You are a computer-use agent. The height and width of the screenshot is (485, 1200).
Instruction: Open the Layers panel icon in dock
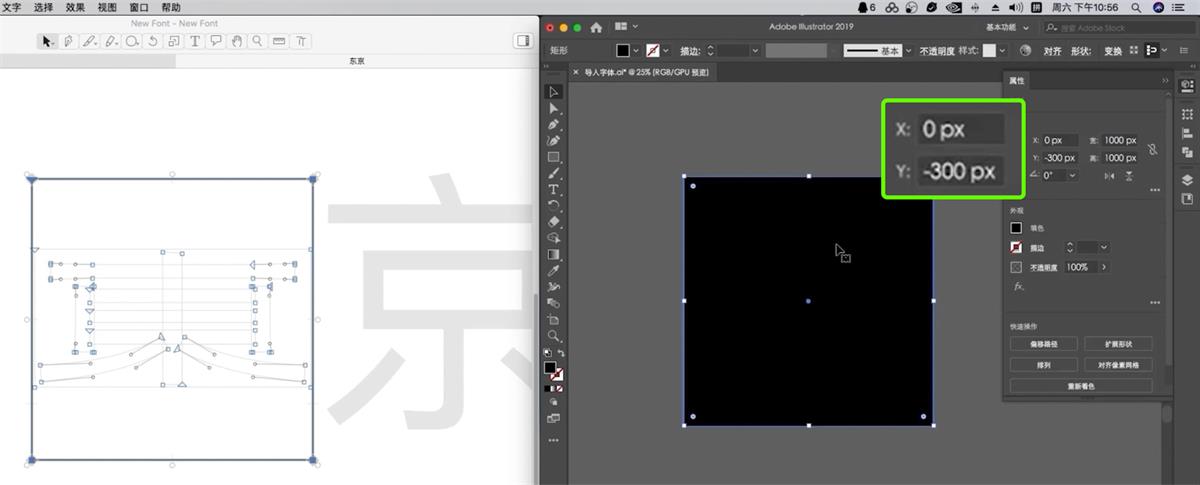pyautogui.click(x=1187, y=180)
